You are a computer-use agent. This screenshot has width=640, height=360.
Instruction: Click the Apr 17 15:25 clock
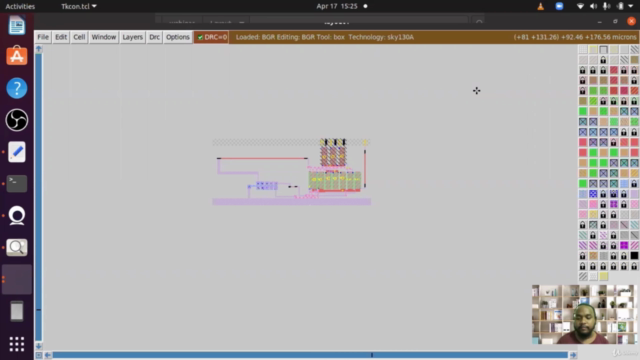[337, 6]
